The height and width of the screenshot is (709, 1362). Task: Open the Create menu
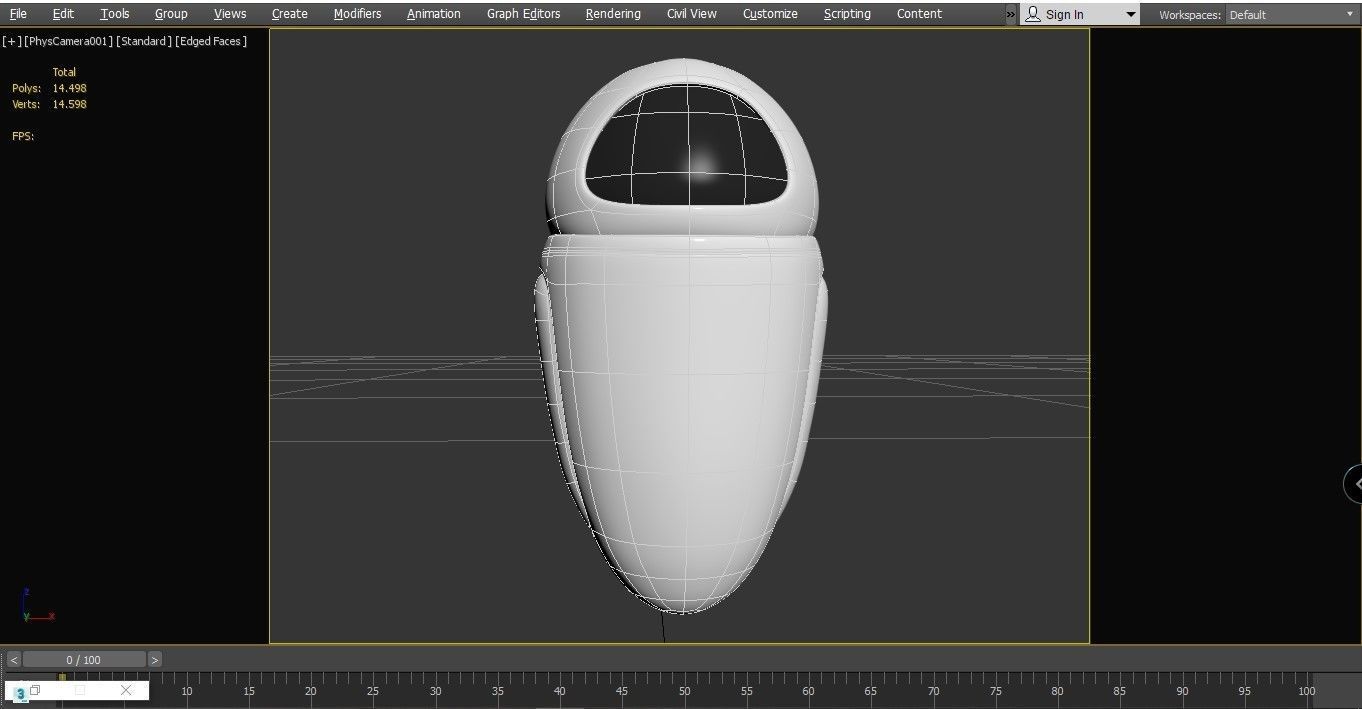point(290,14)
